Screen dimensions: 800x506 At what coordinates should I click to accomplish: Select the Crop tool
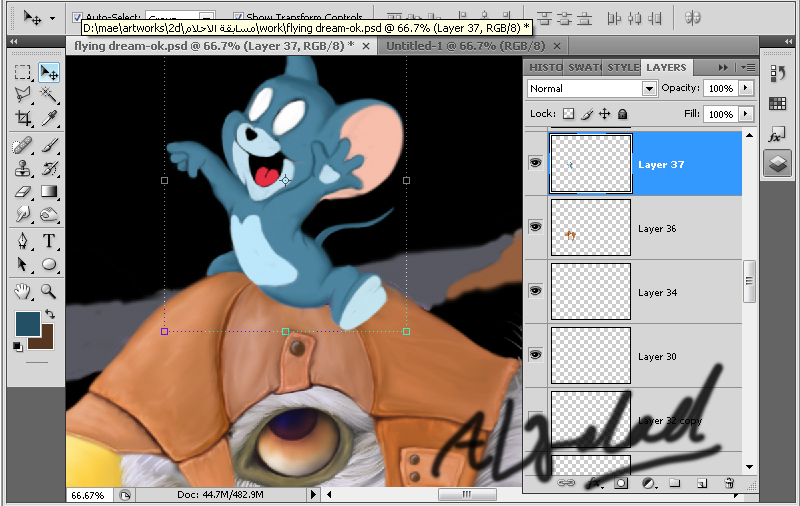(x=22, y=118)
